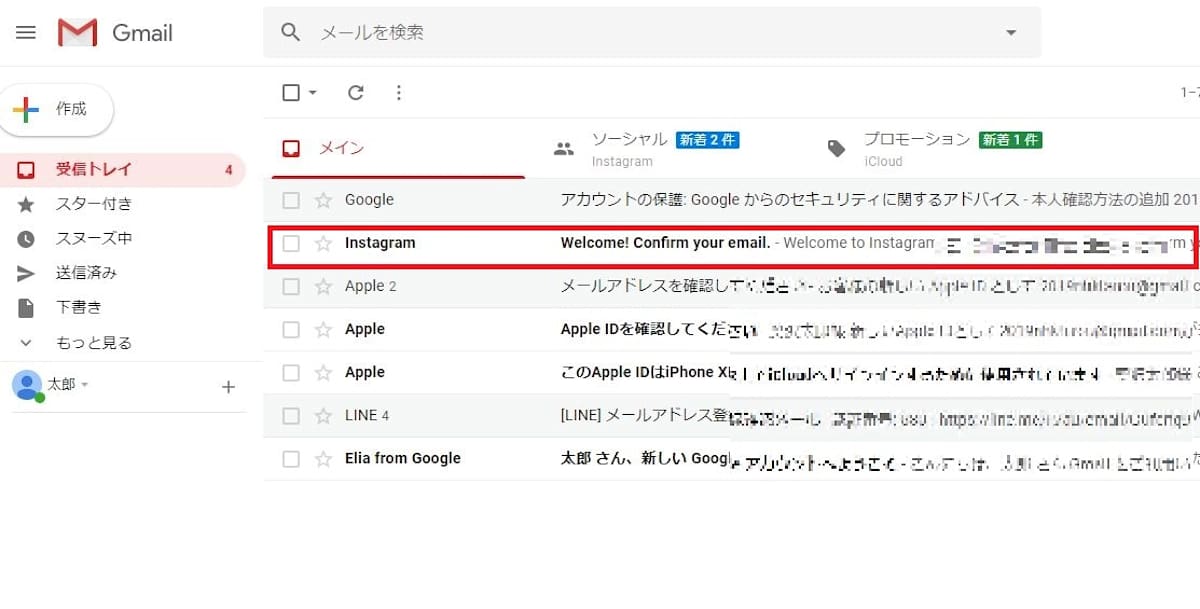This screenshot has width=1200, height=609.
Task: Open 太郎 account status dropdown
Action: point(85,385)
